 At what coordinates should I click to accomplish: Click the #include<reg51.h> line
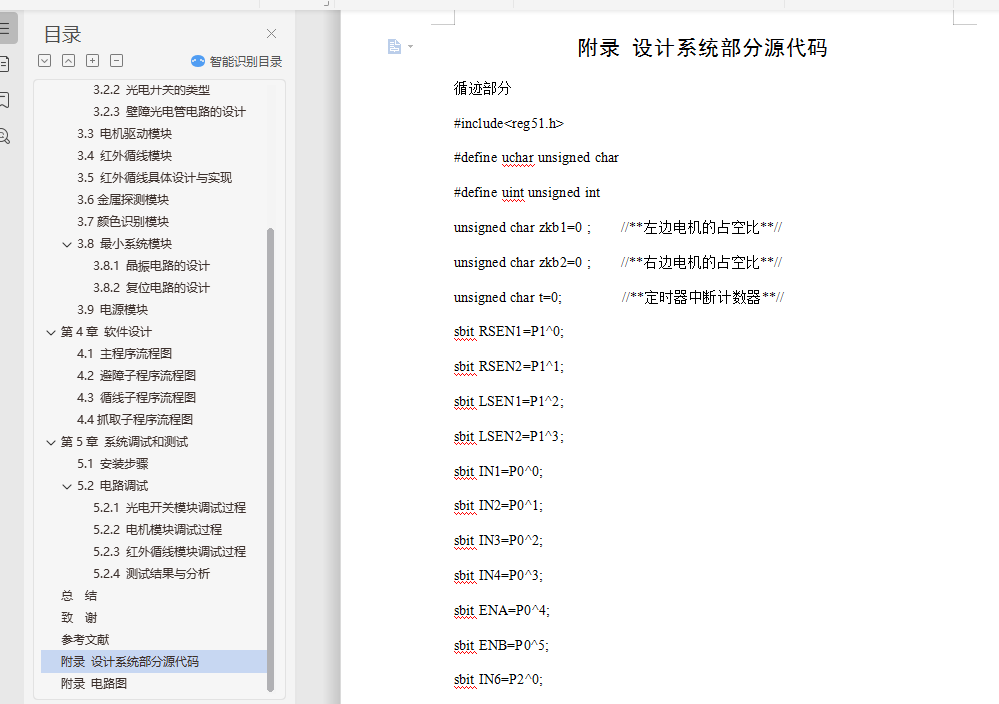tap(508, 124)
